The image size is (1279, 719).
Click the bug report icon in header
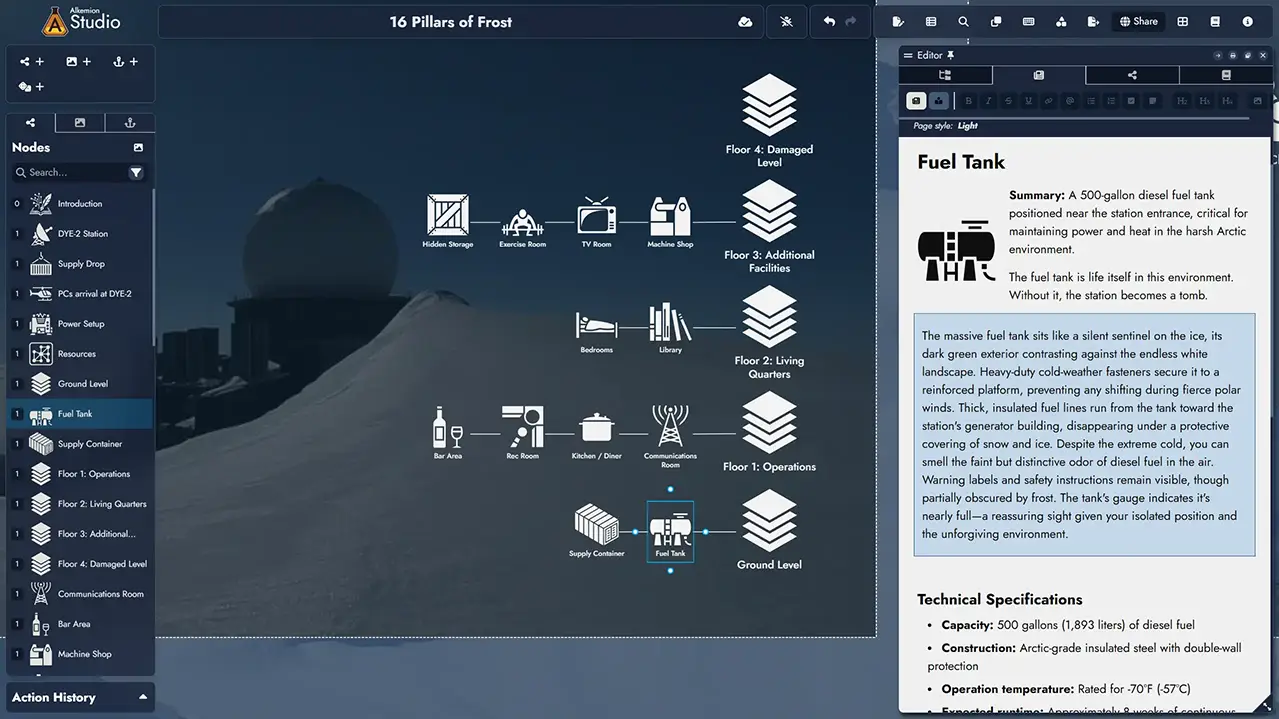[x=787, y=21]
